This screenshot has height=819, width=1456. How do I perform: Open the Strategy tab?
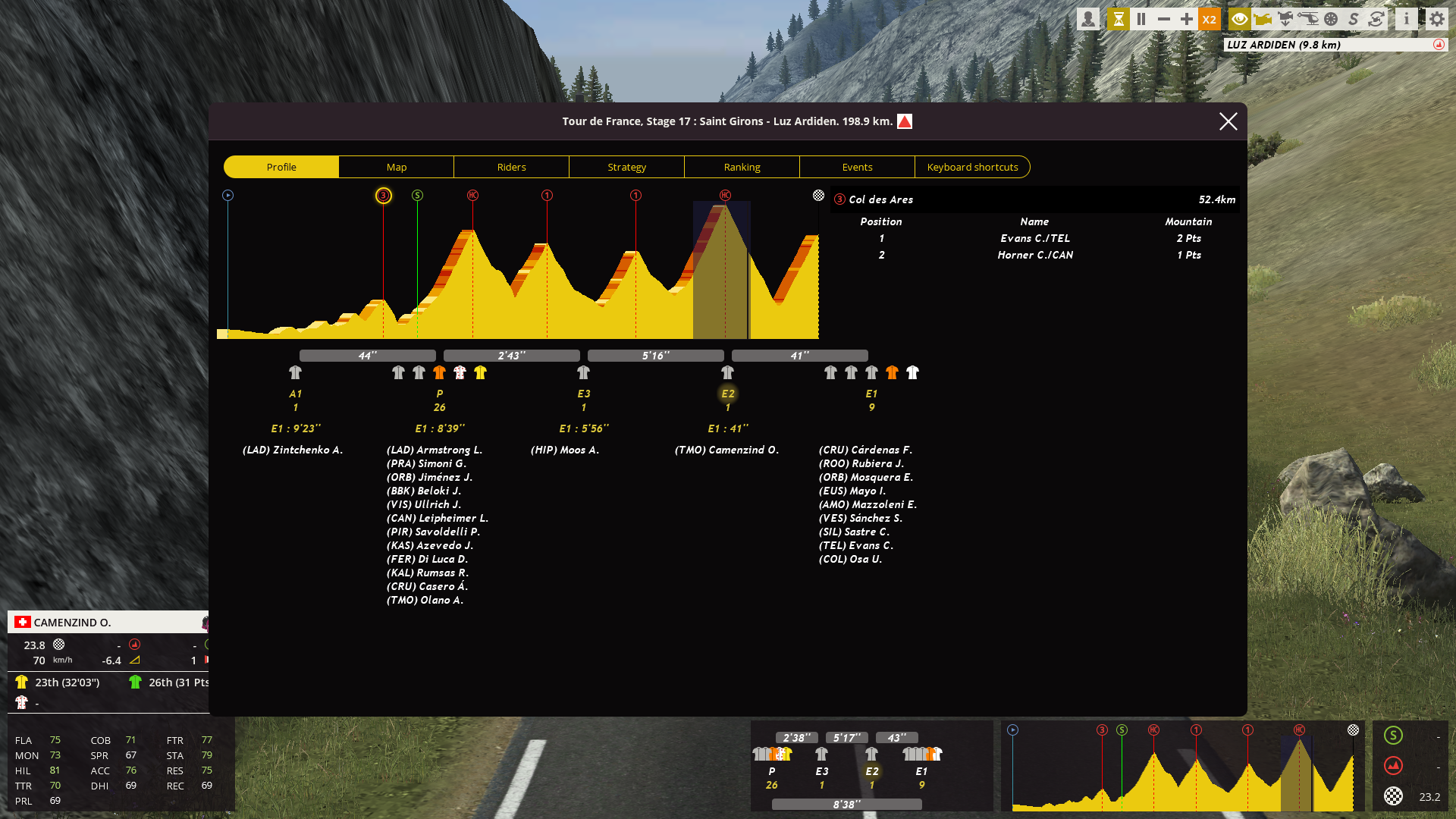(627, 167)
